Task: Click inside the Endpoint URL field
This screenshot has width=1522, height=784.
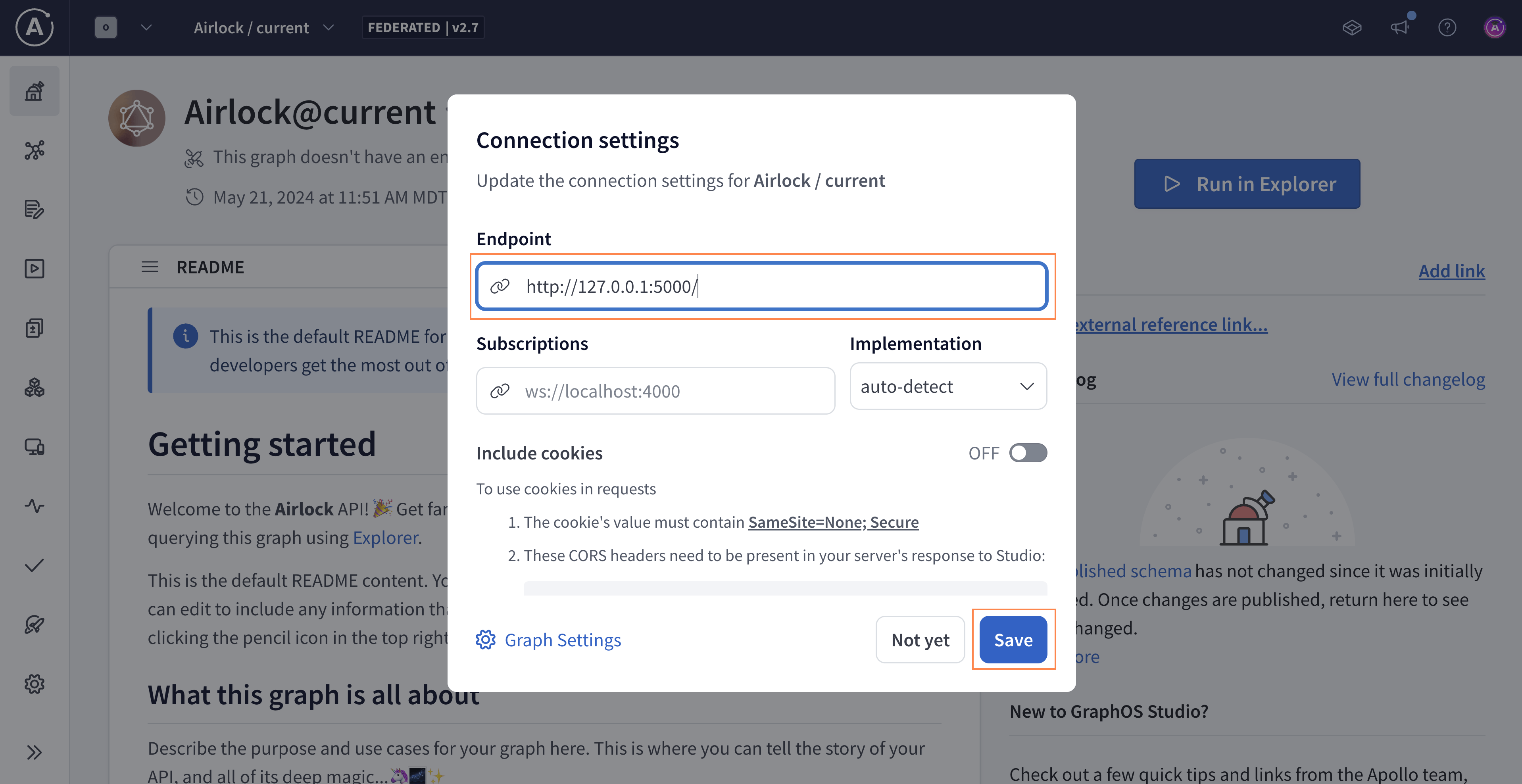Action: point(762,286)
